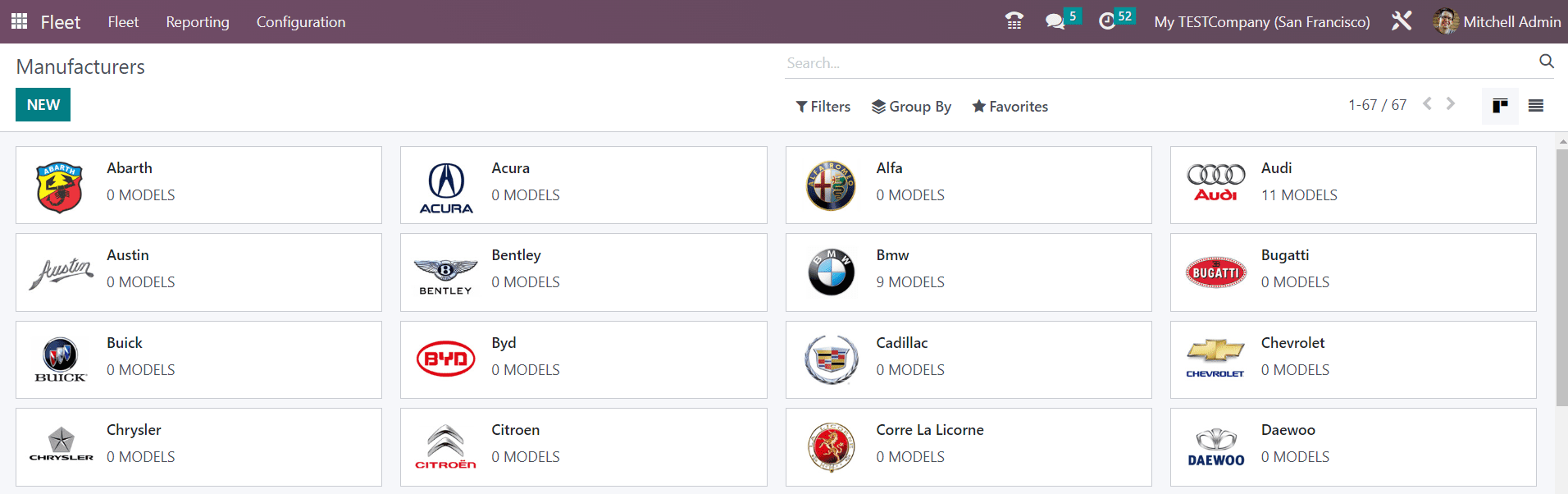The height and width of the screenshot is (494, 1568).
Task: Open the Citroen manufacturer name
Action: [x=515, y=430]
